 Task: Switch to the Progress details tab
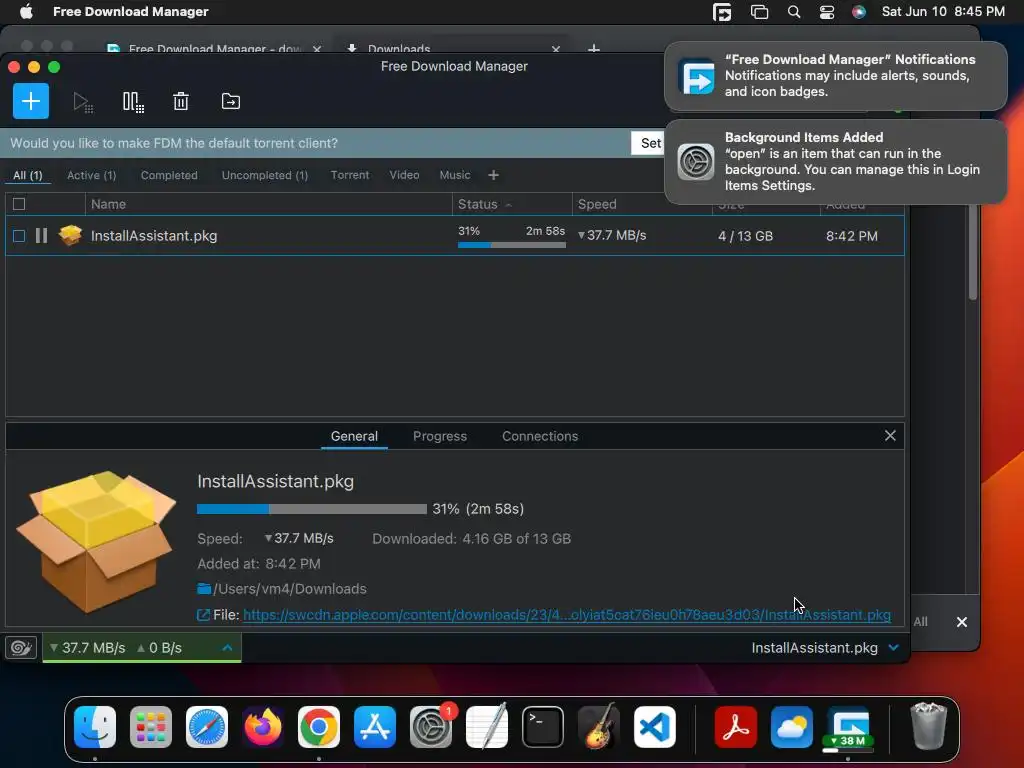click(440, 436)
